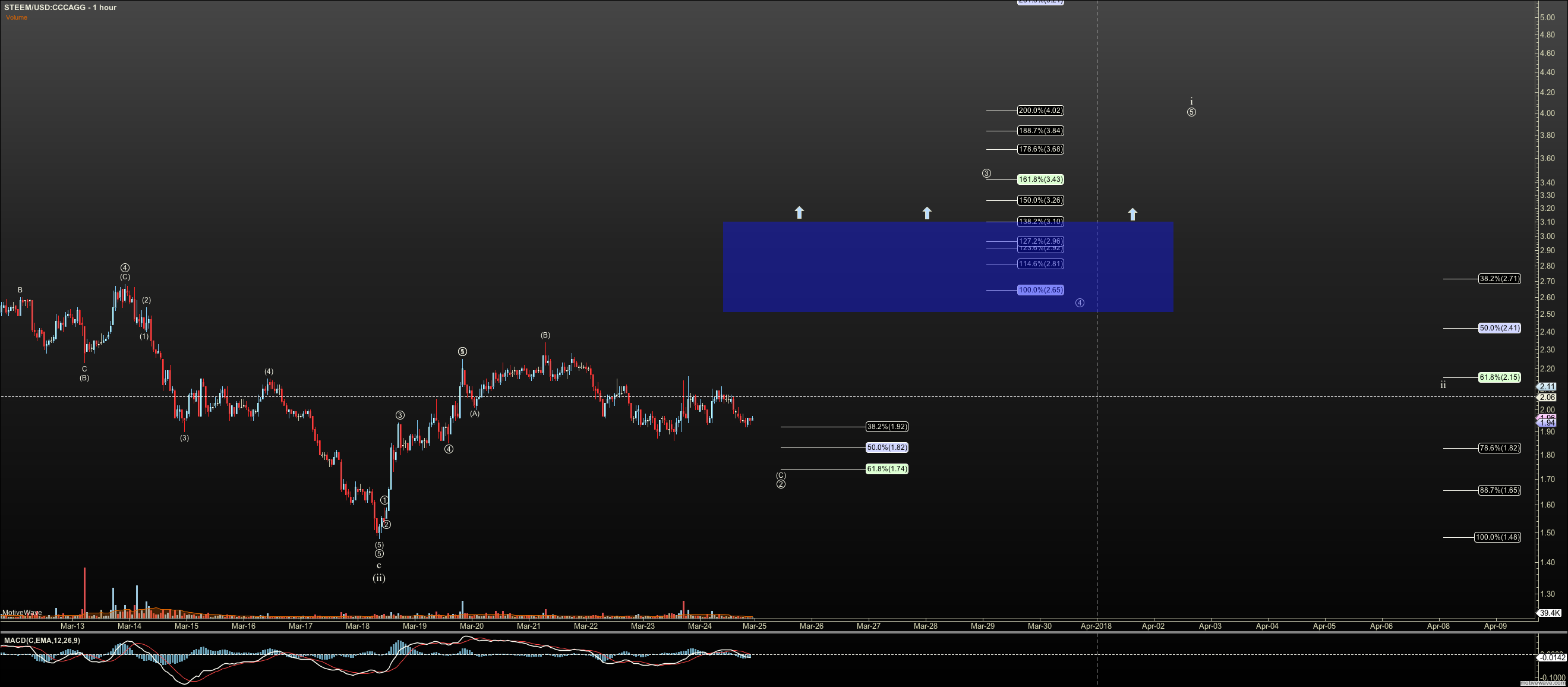The height and width of the screenshot is (687, 1568).
Task: Select the orange Volume study label
Action: click(x=17, y=17)
